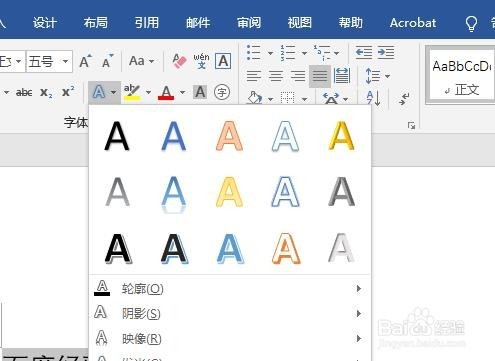495x361 pixels.
Task: Choose blue fill A text effect
Action: (173, 136)
